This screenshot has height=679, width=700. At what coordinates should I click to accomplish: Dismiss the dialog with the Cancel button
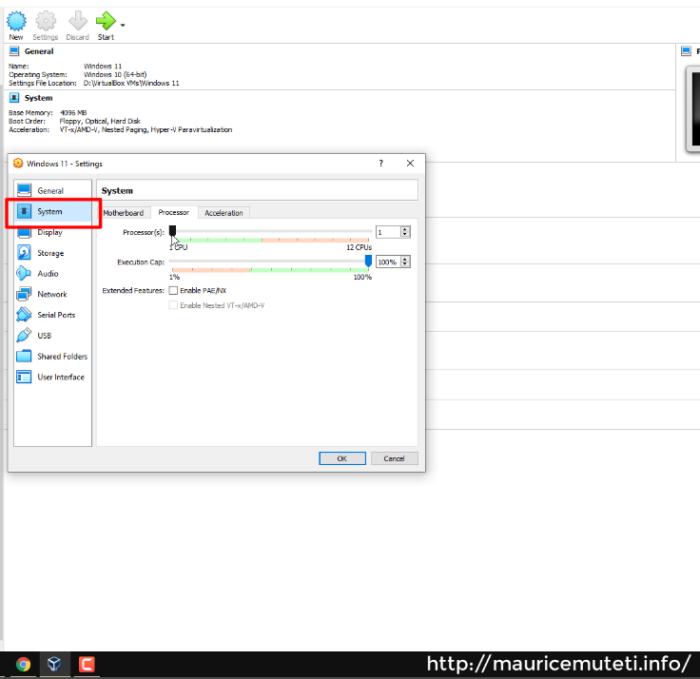(x=394, y=458)
